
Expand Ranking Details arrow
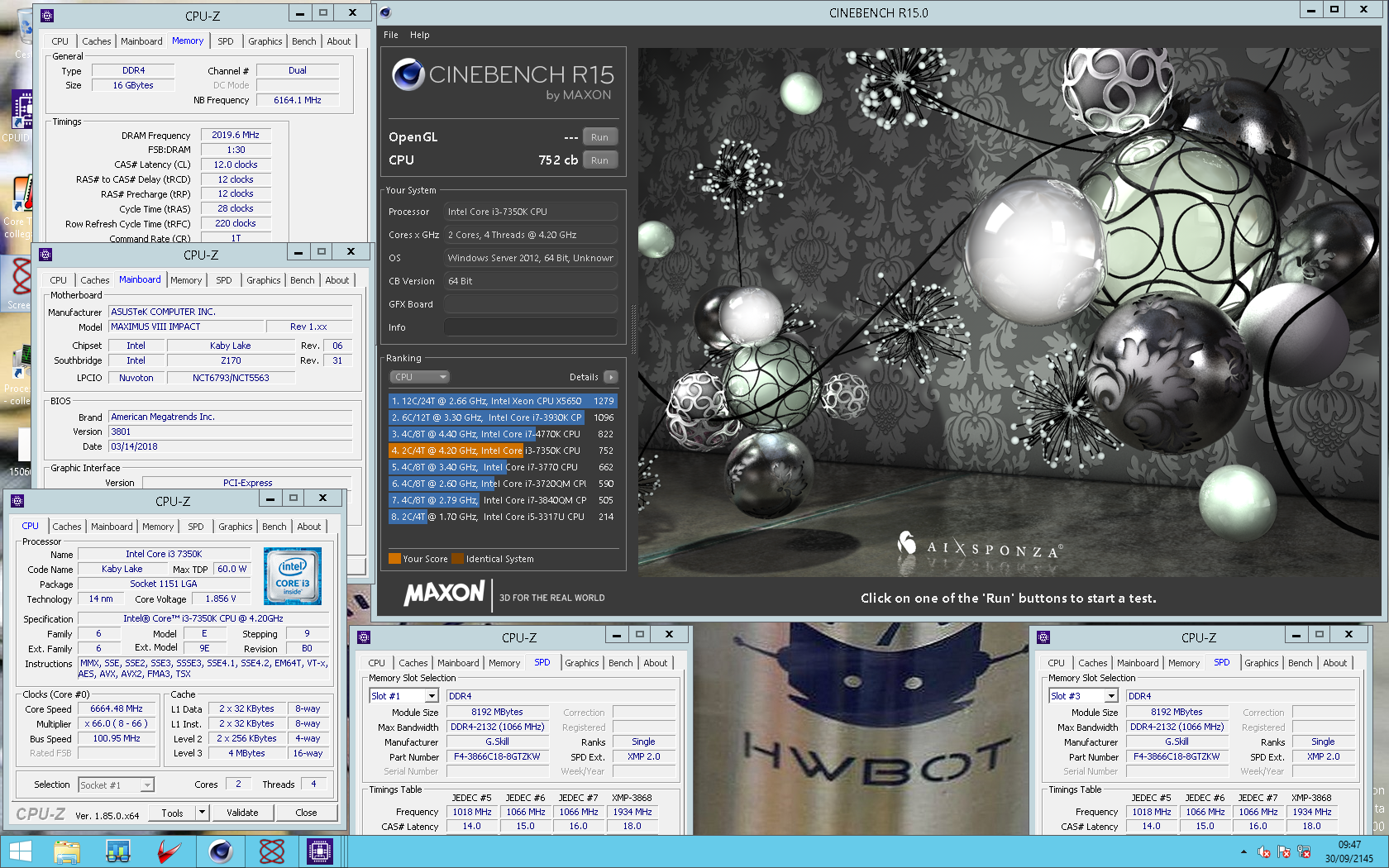[611, 377]
